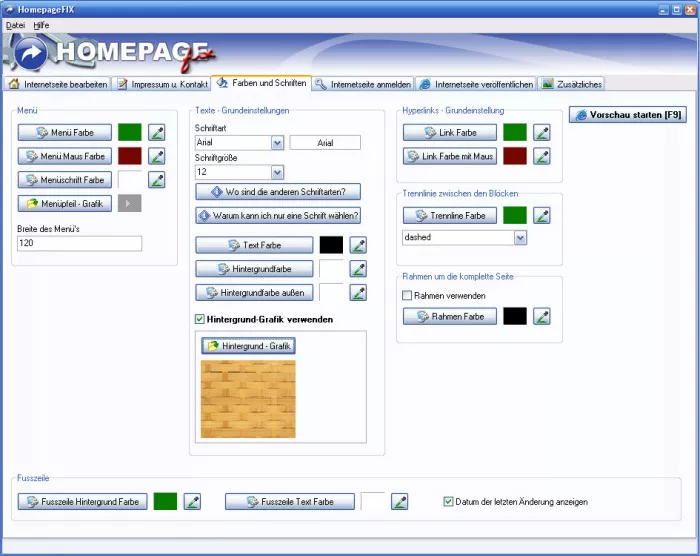This screenshot has width=700, height=556.
Task: Open the dashed line style dropdown
Action: pos(520,238)
